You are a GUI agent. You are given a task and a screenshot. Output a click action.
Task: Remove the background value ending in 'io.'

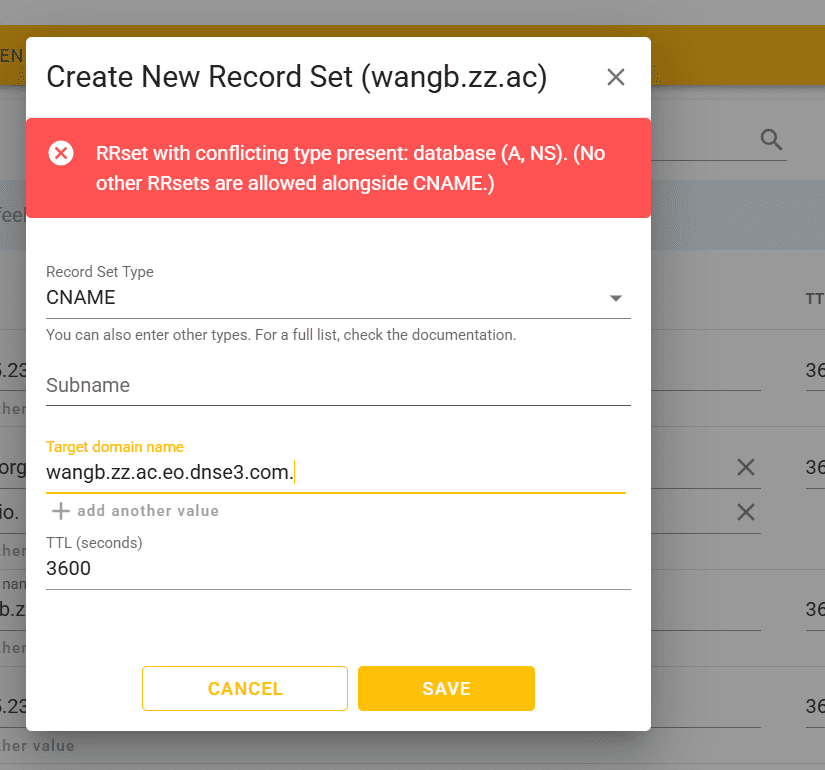click(745, 512)
